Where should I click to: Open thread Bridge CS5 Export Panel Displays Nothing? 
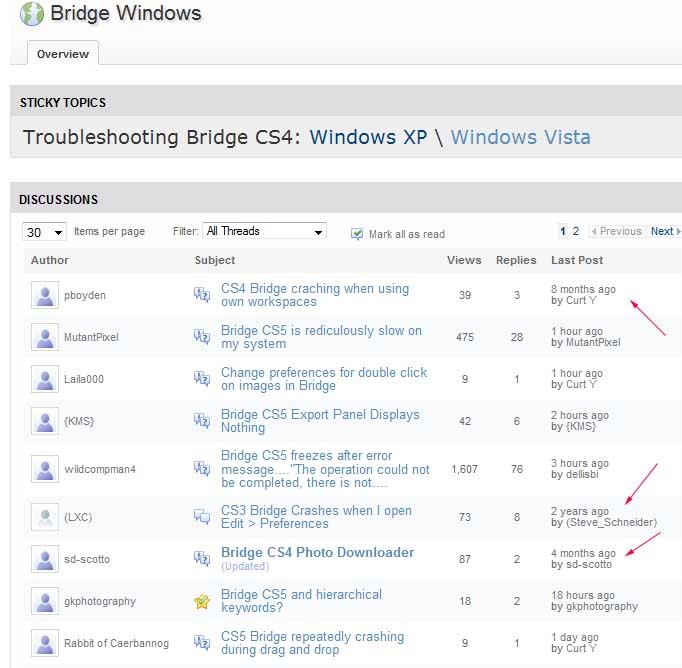[x=320, y=421]
